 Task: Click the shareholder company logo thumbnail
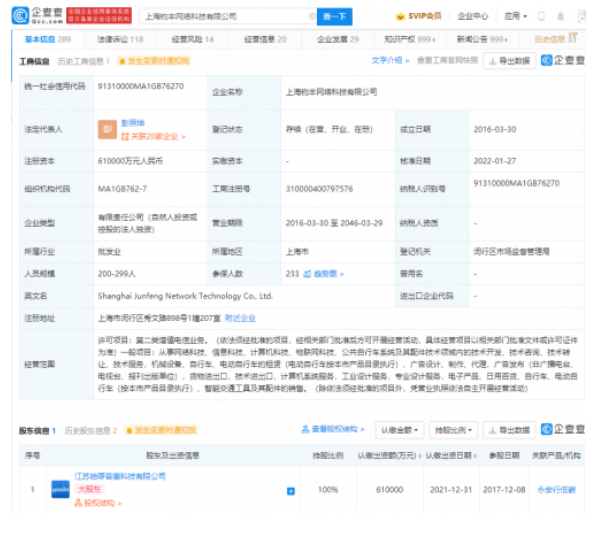tap(60, 489)
